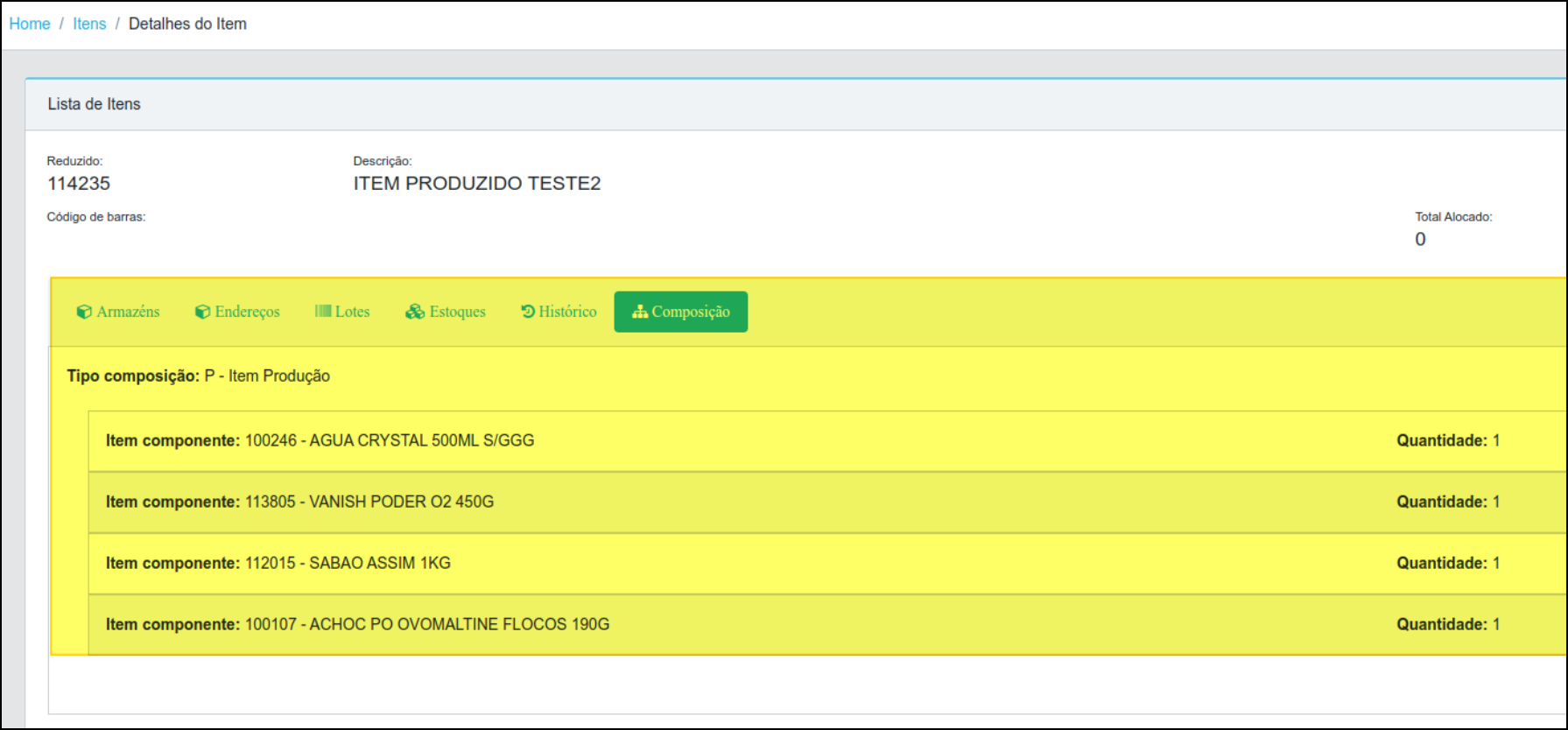Click Quantidade in the AGUA CRYSTAL row
This screenshot has width=1568, height=730.
[x=1448, y=441]
